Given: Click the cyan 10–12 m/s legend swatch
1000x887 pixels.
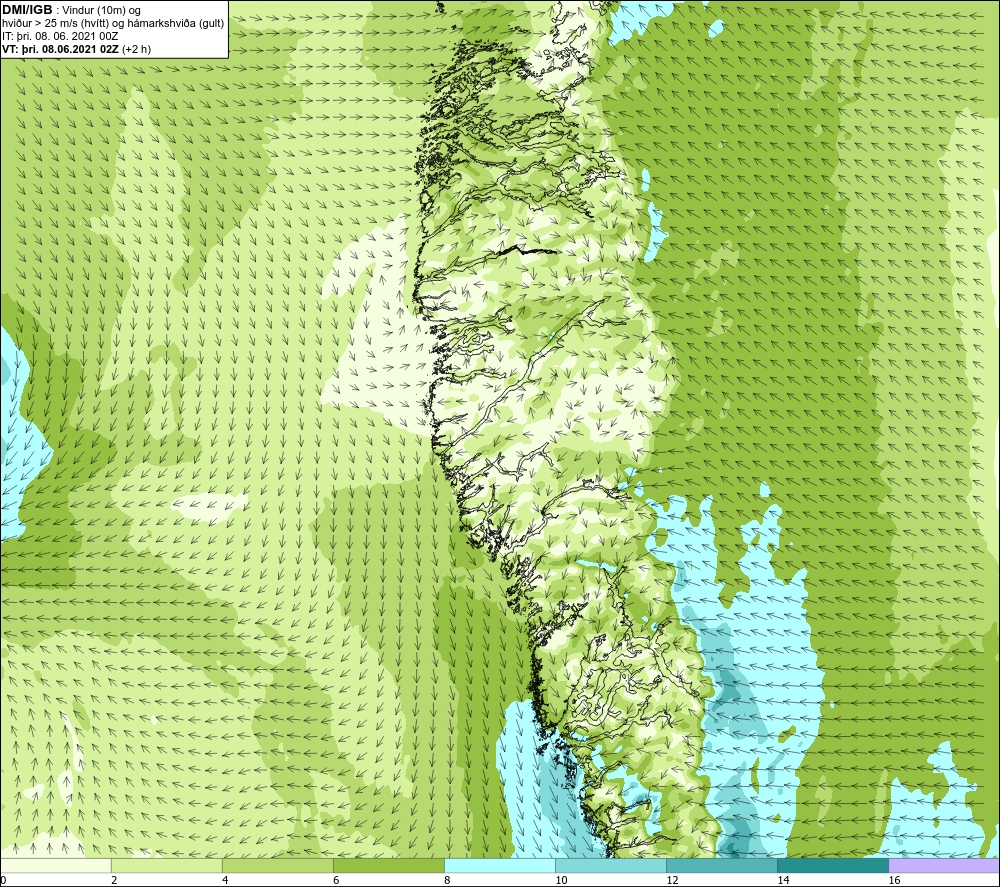Looking at the screenshot, I should coord(611,865).
